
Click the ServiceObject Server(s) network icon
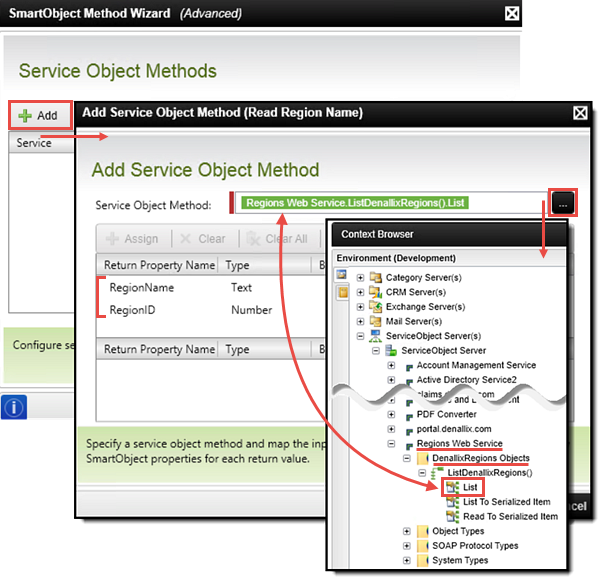376,337
